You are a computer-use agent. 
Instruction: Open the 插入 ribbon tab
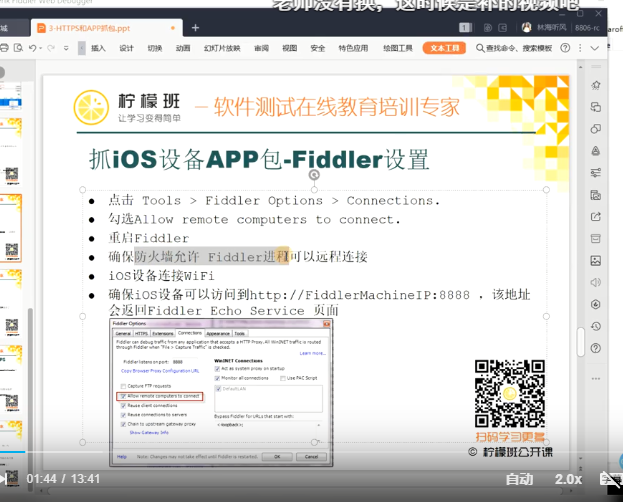click(x=98, y=48)
